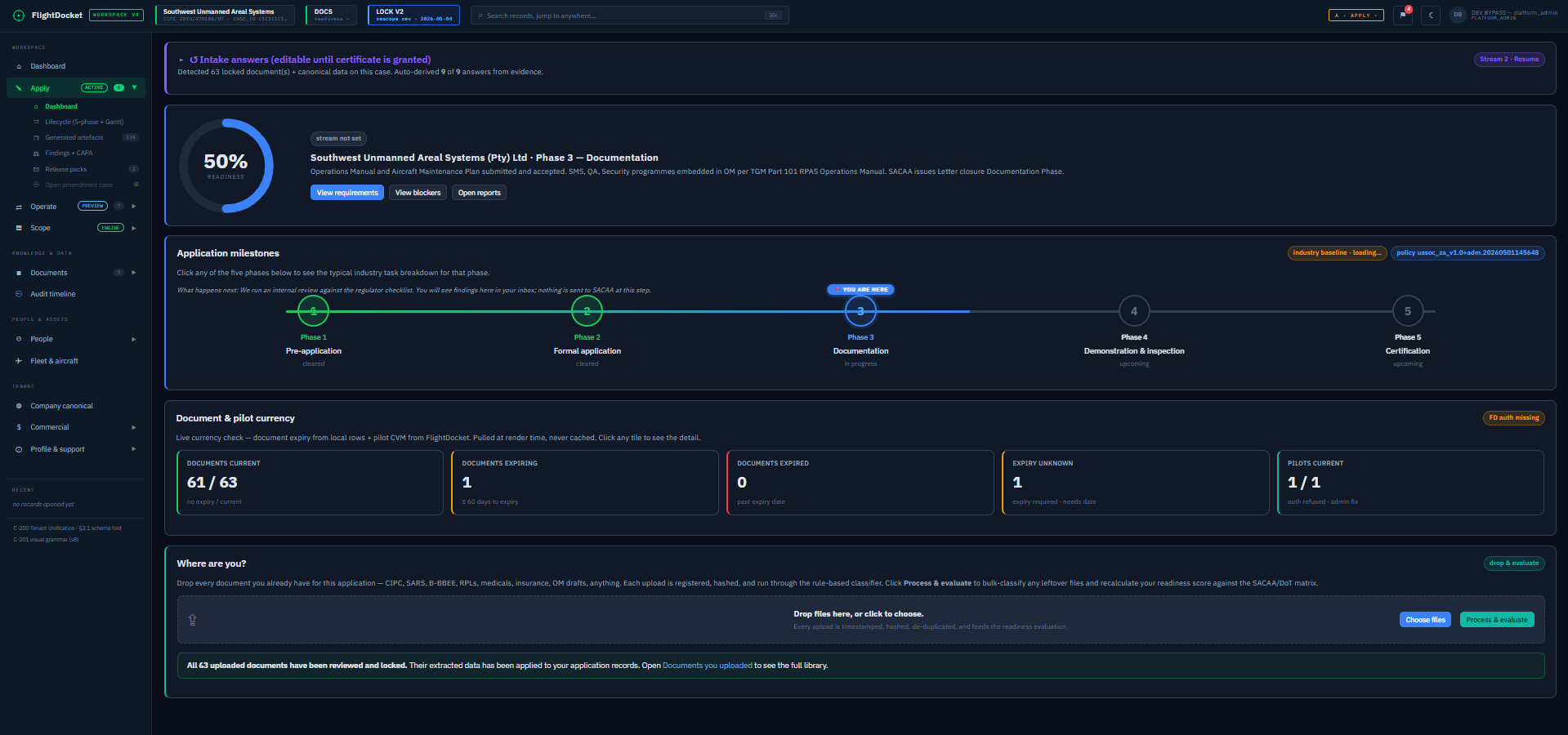Image resolution: width=1568 pixels, height=735 pixels.
Task: Select Phase 1 Pre-application milestone marker
Action: 313,311
